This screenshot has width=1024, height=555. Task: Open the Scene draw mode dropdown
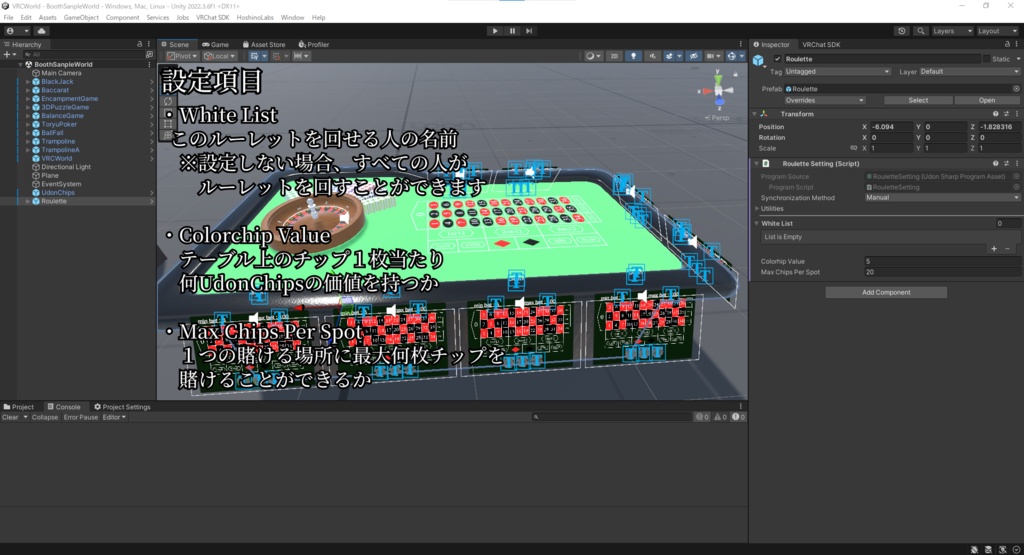(593, 56)
